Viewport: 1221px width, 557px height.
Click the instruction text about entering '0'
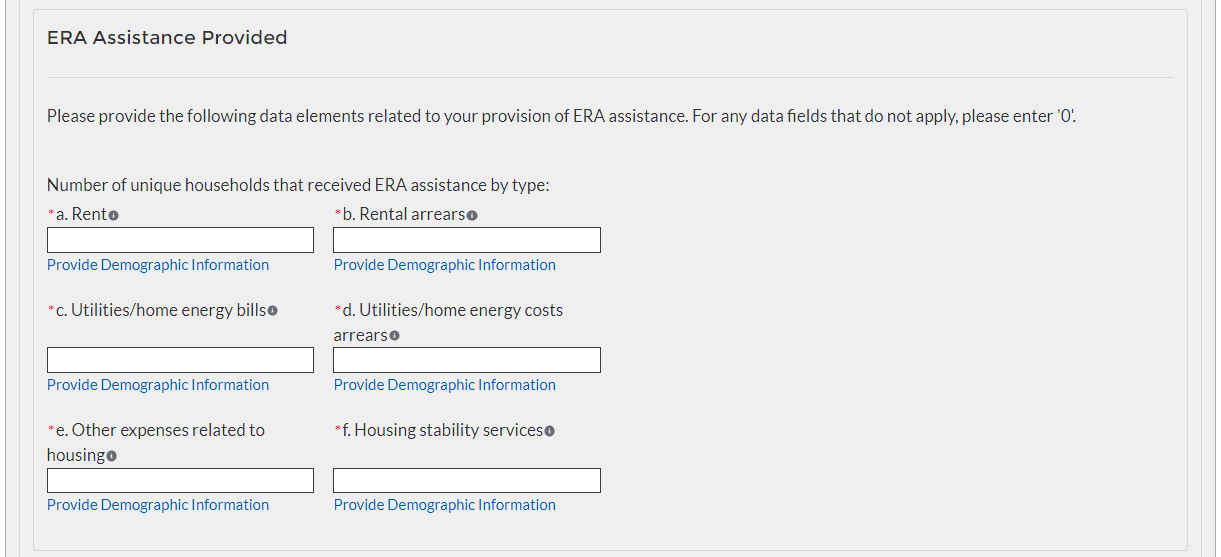click(561, 116)
